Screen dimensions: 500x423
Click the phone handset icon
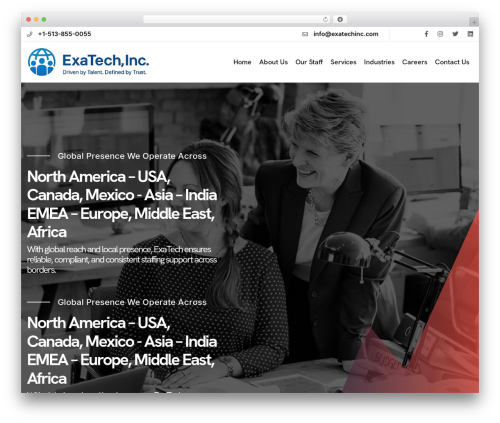point(30,34)
